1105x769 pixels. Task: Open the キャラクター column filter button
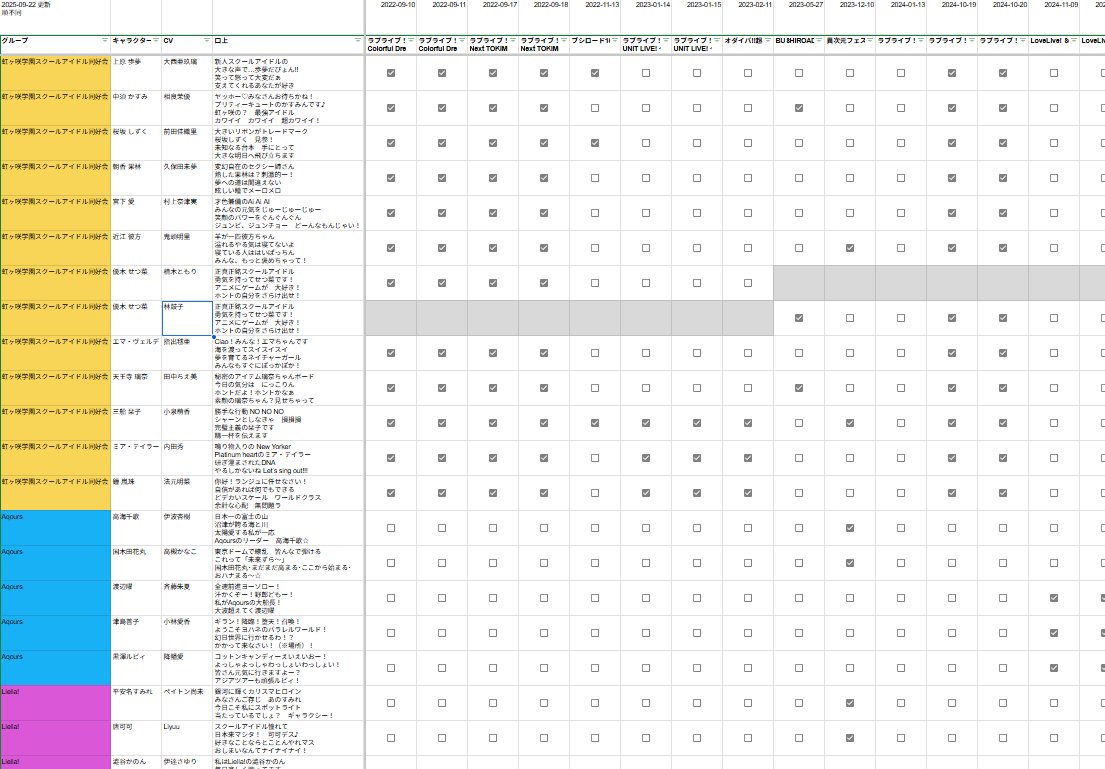pyautogui.click(x=156, y=40)
